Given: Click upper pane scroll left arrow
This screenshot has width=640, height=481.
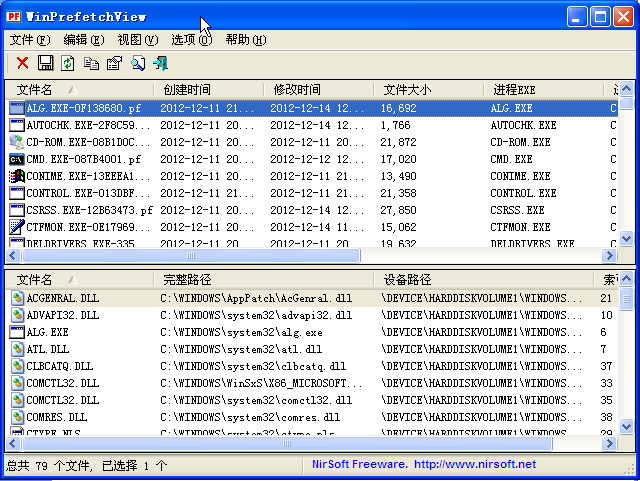Looking at the screenshot, I should tap(13, 256).
